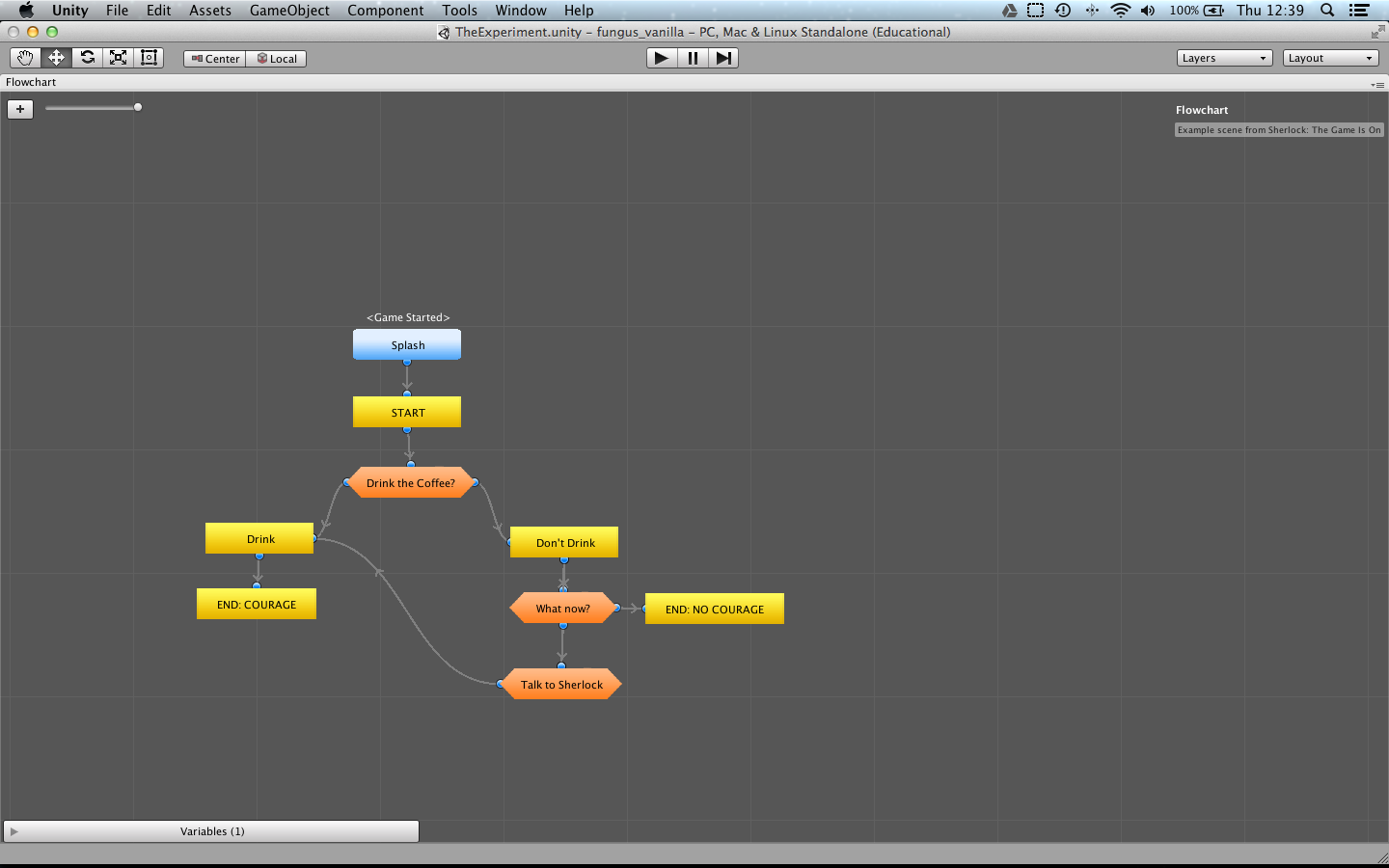The image size is (1389, 868).
Task: Click the Wi-Fi status icon
Action: click(1120, 11)
